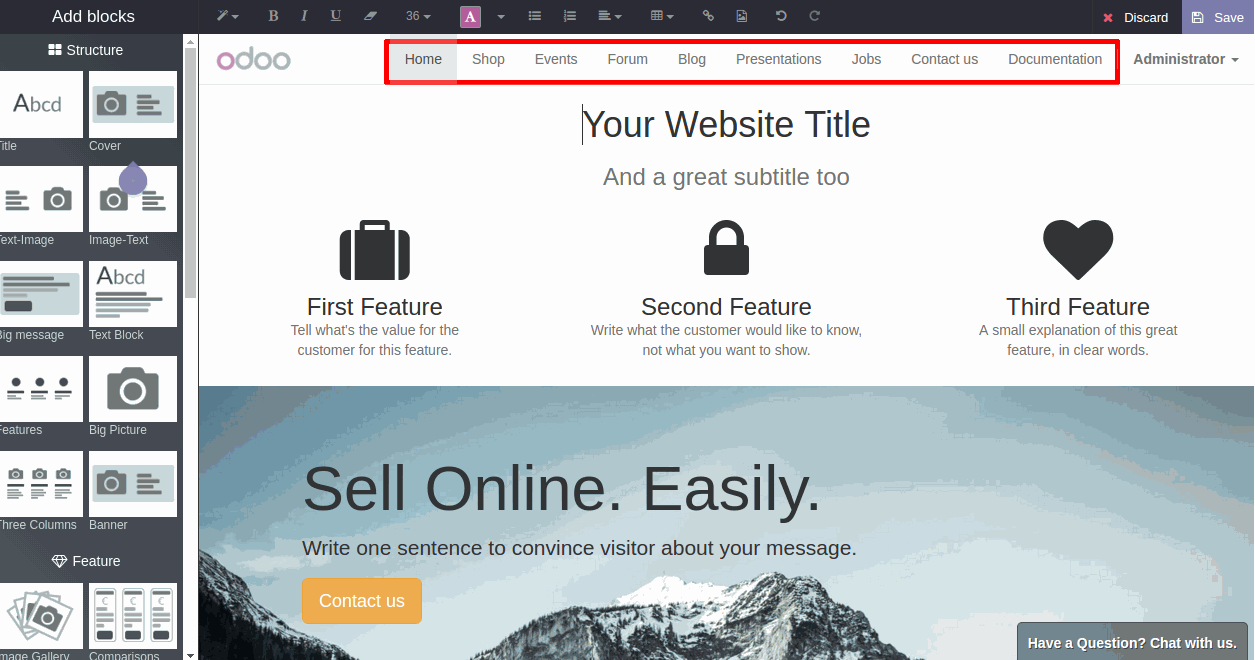Open the magic wand style dropdown
This screenshot has width=1255, height=660.
[x=228, y=16]
